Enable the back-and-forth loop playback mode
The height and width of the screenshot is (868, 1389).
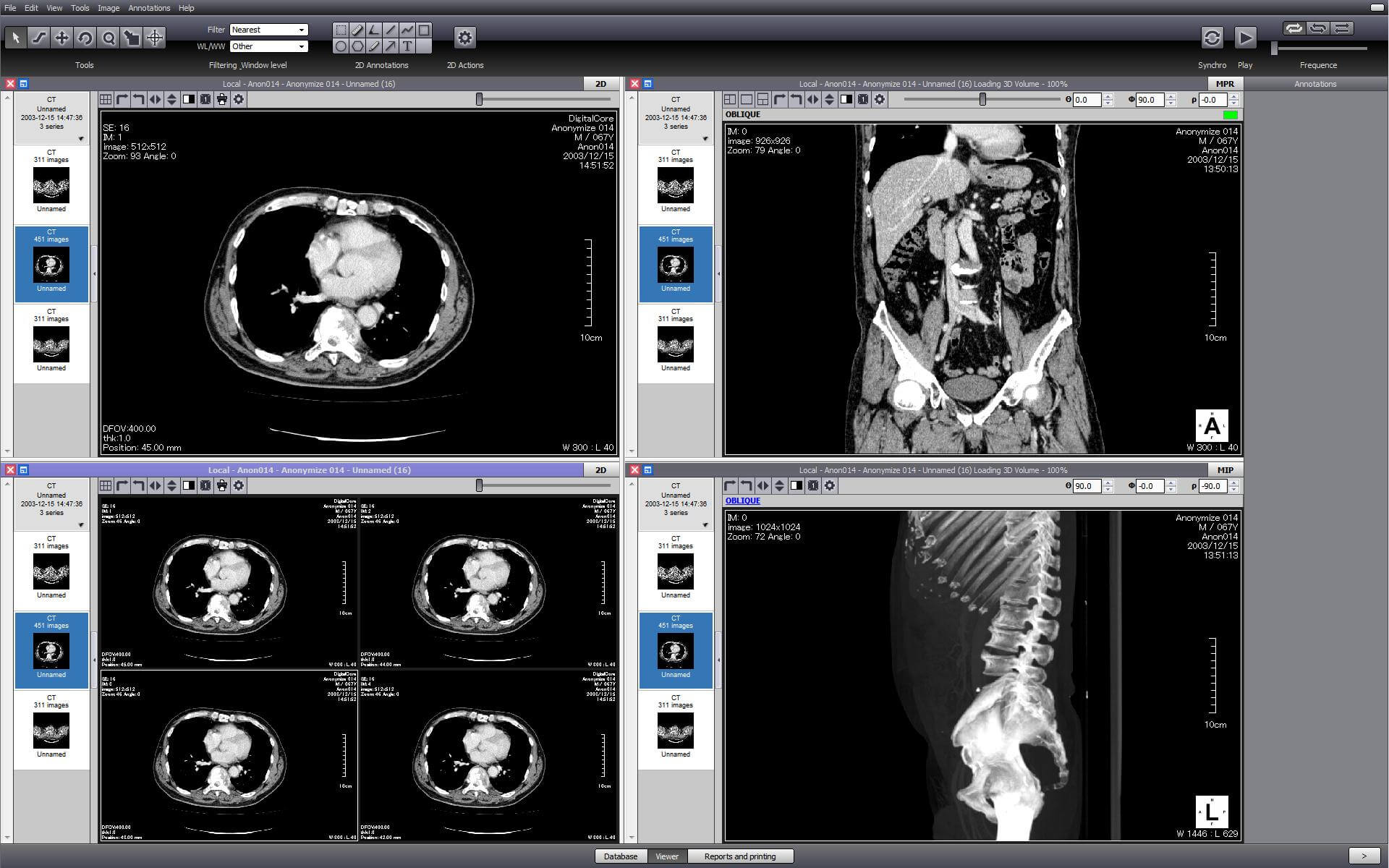(1317, 28)
